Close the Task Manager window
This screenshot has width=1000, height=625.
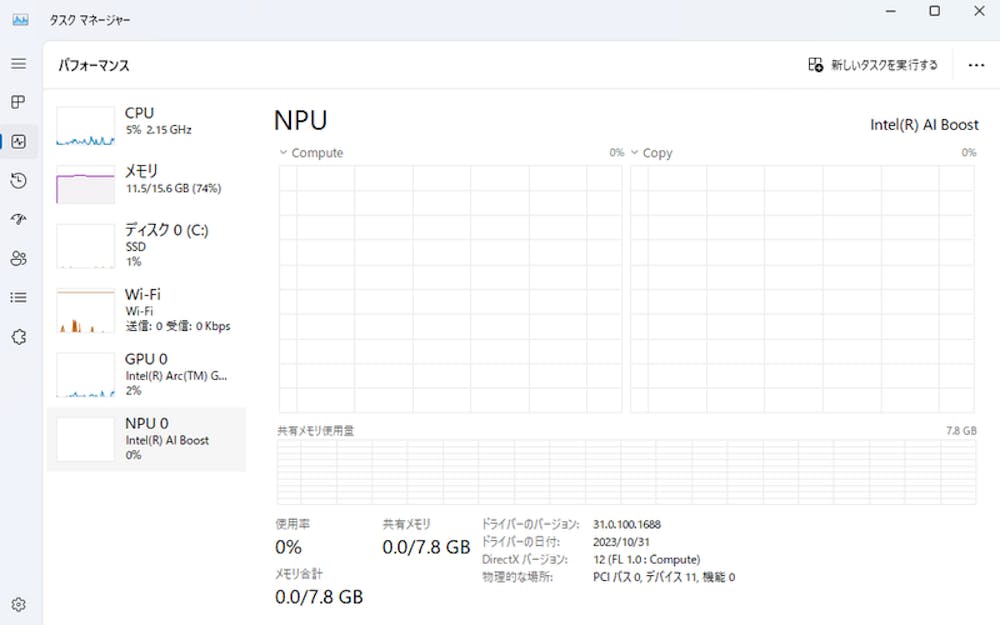click(979, 11)
